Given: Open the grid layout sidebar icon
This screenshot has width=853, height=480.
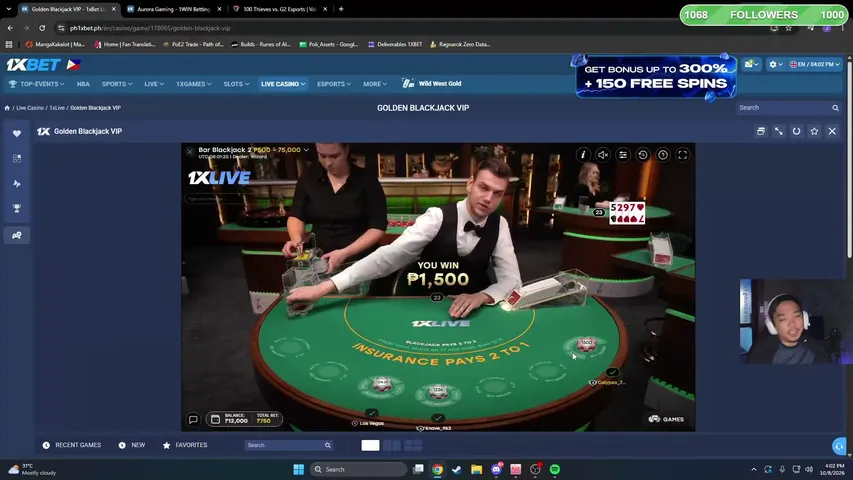Looking at the screenshot, I should coord(17,158).
